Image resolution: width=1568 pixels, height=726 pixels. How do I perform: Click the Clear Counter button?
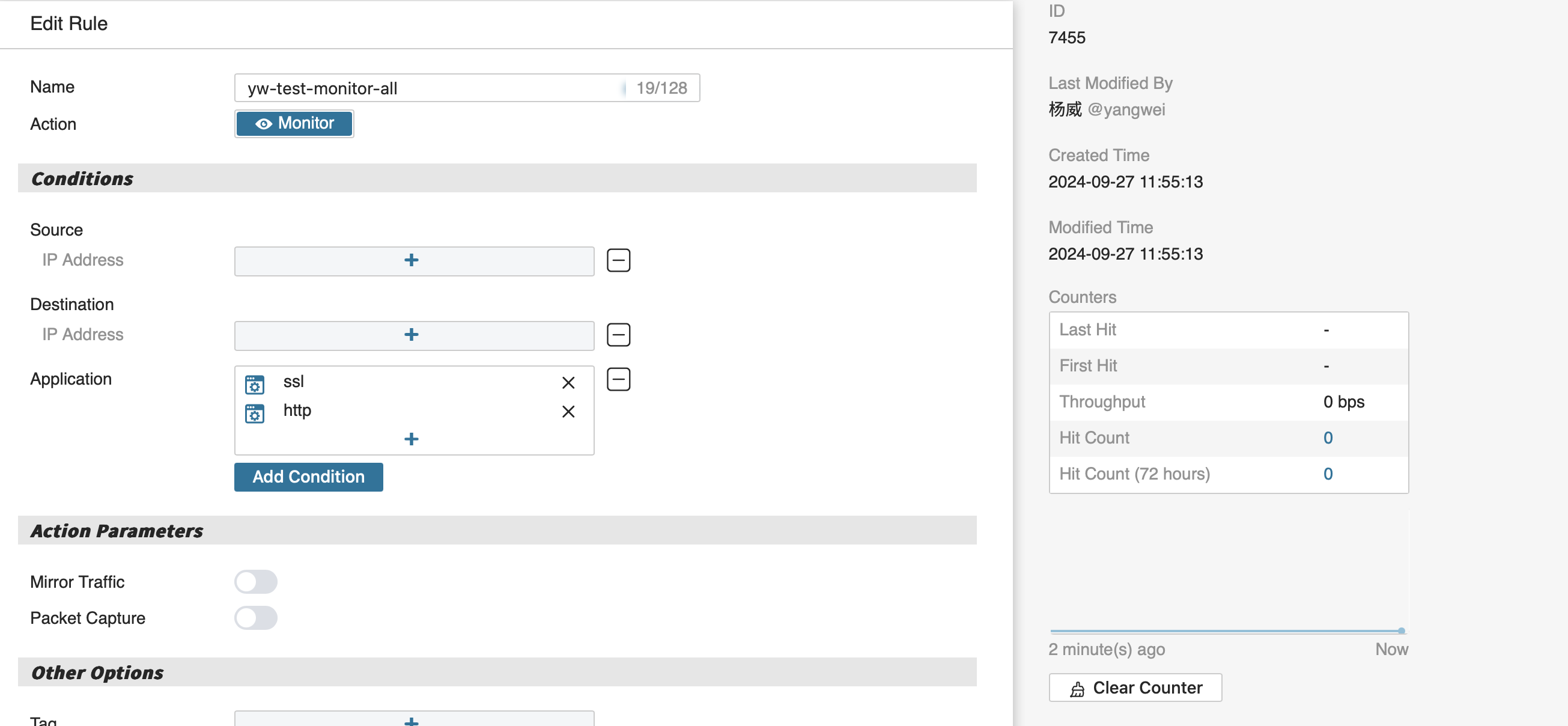pyautogui.click(x=1135, y=688)
